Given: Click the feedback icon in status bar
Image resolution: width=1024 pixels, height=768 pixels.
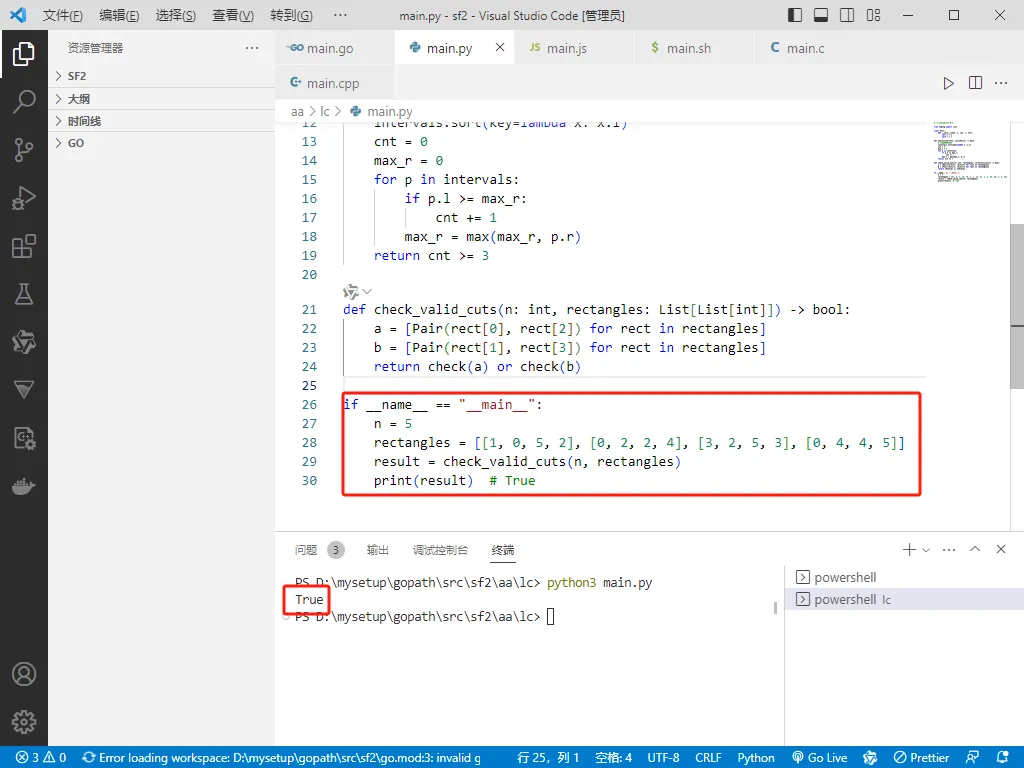Looking at the screenshot, I should pos(972,758).
